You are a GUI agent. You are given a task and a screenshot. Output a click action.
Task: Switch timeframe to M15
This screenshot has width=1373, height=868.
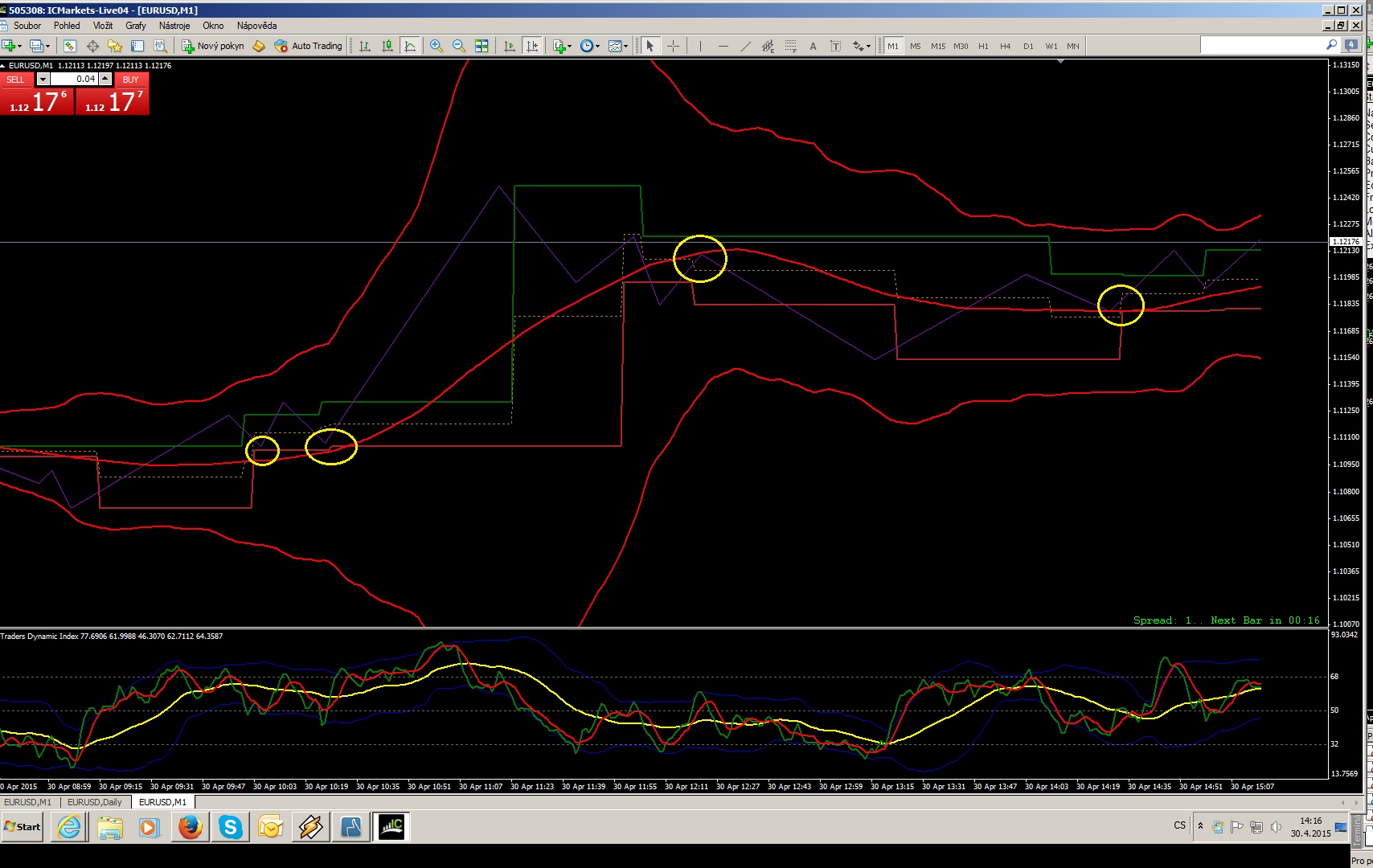point(938,46)
